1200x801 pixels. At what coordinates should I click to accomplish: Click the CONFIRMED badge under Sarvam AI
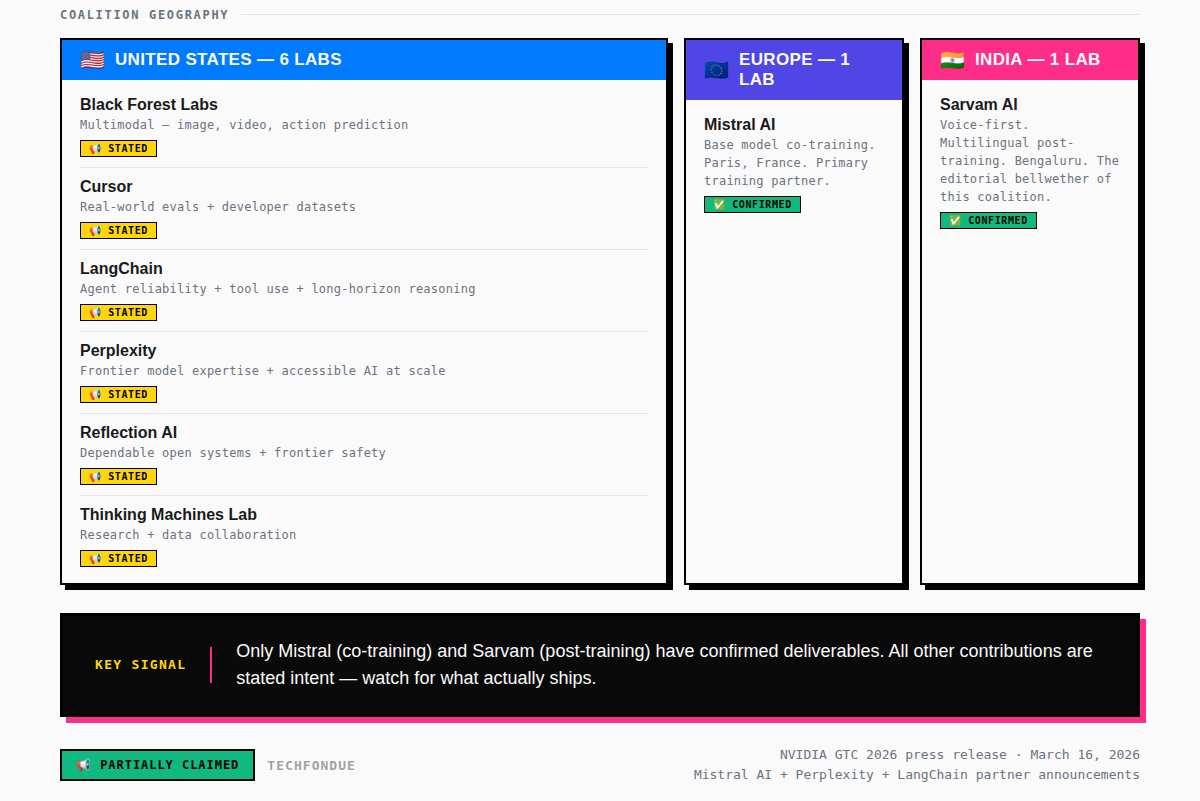click(x=988, y=220)
